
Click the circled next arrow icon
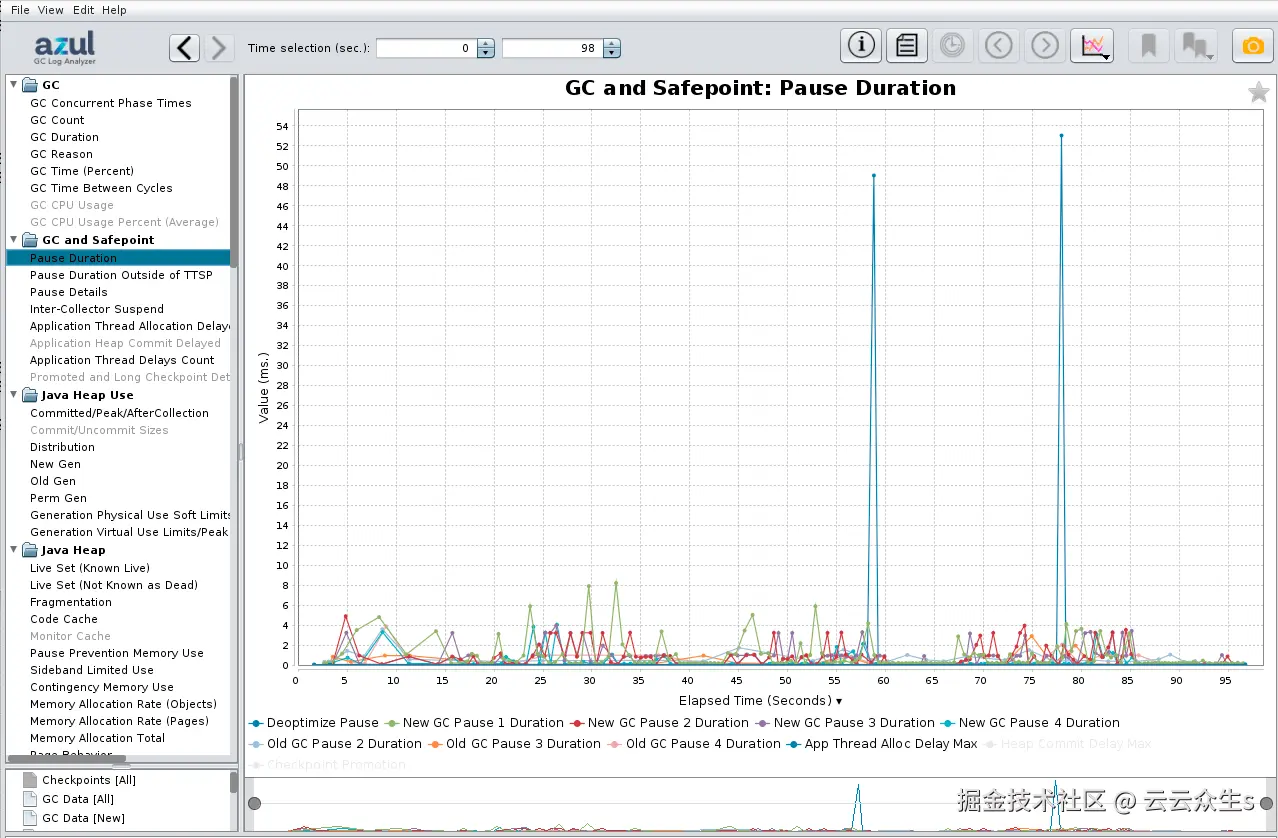(x=1044, y=45)
